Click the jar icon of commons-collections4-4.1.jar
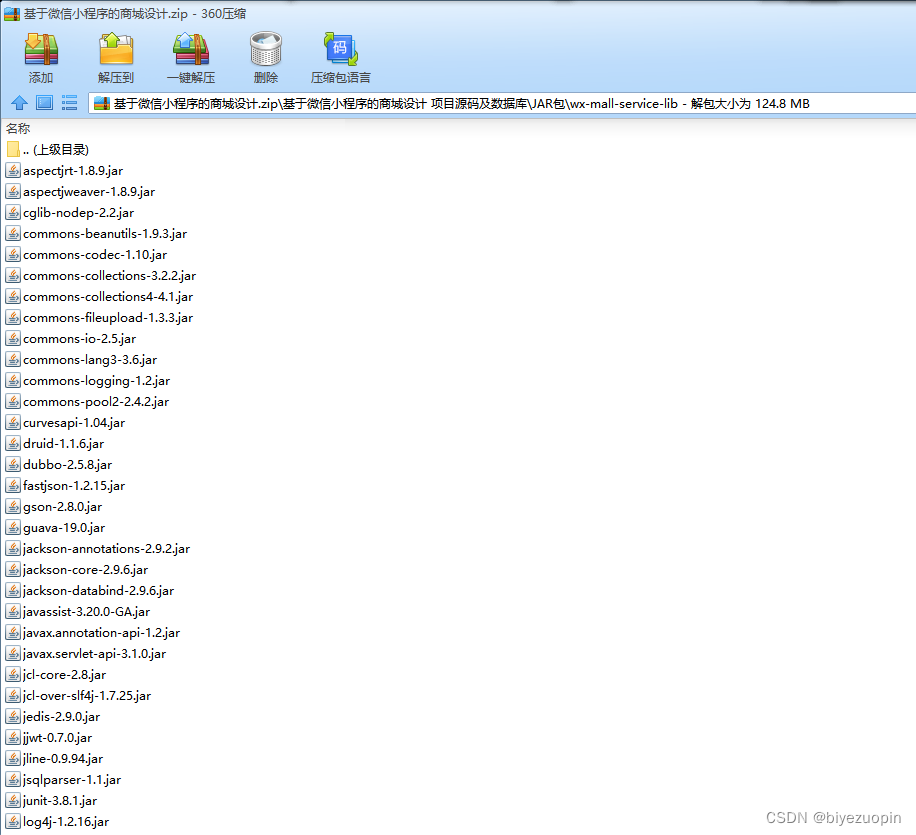Screen dimensions: 916x835 [13, 297]
